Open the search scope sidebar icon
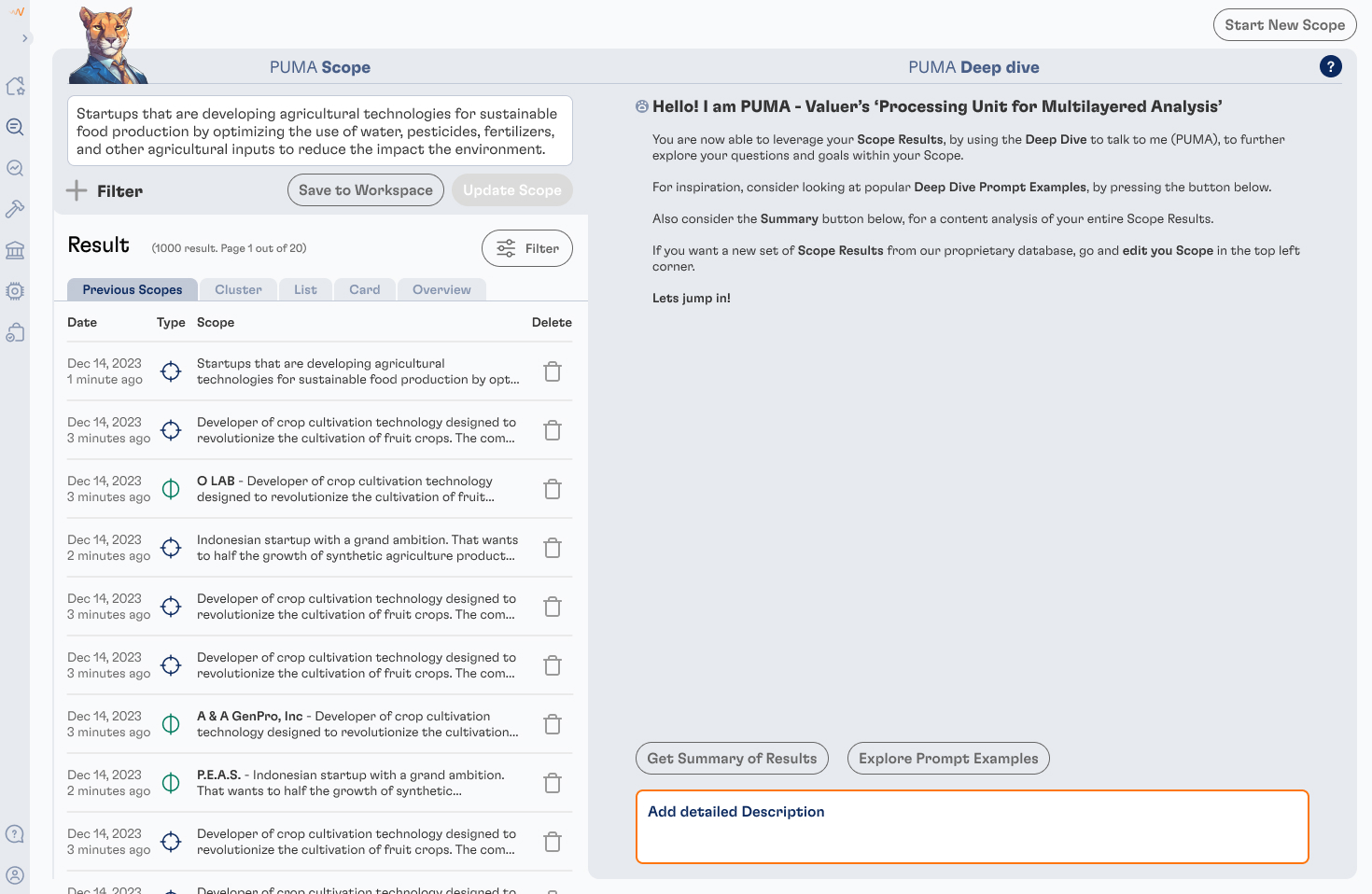This screenshot has height=894, width=1372. [15, 127]
